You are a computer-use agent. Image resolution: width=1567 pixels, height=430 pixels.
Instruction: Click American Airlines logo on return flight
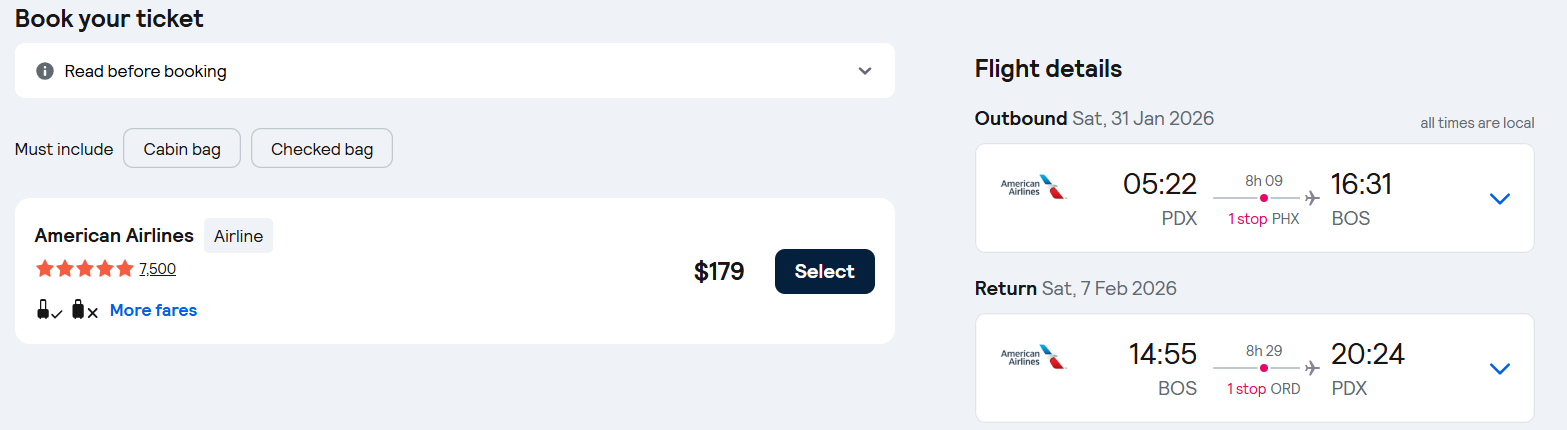point(1033,357)
